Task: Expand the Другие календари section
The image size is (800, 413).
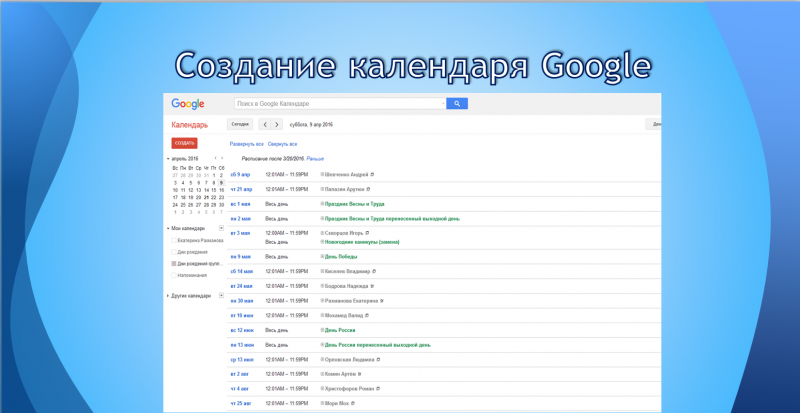Action: 168,296
